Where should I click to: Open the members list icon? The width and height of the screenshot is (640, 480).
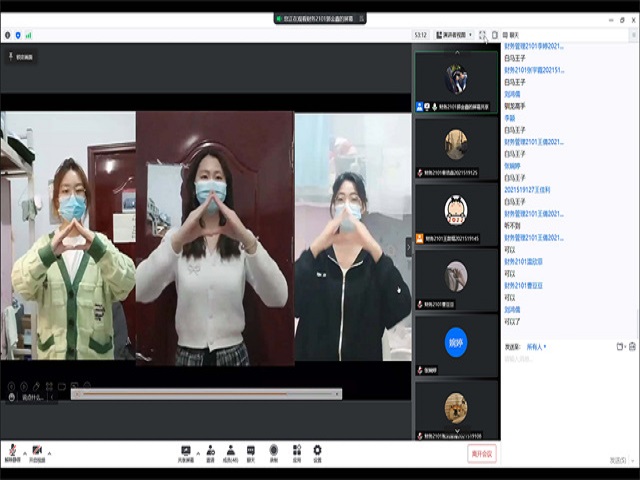[231, 453]
